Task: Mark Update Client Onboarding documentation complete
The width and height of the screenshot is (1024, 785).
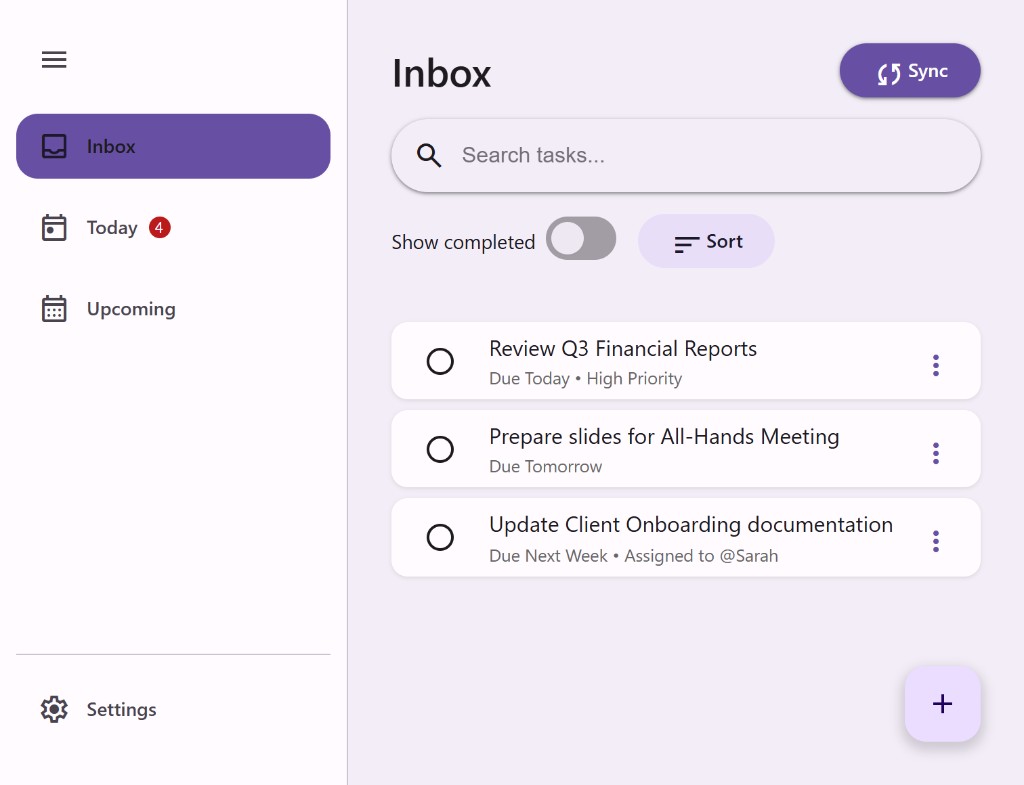Action: pos(440,537)
